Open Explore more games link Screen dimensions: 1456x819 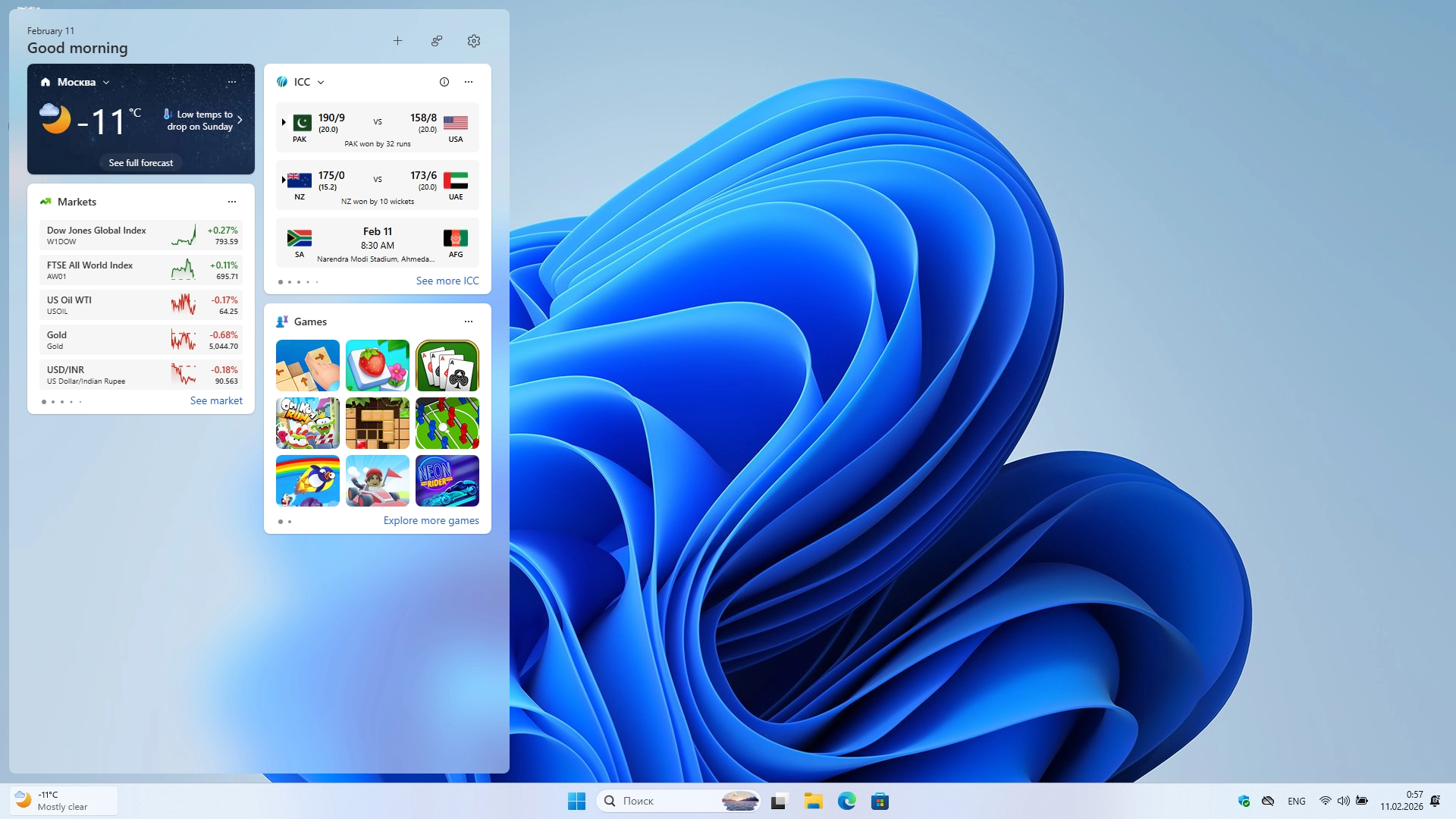pos(431,520)
